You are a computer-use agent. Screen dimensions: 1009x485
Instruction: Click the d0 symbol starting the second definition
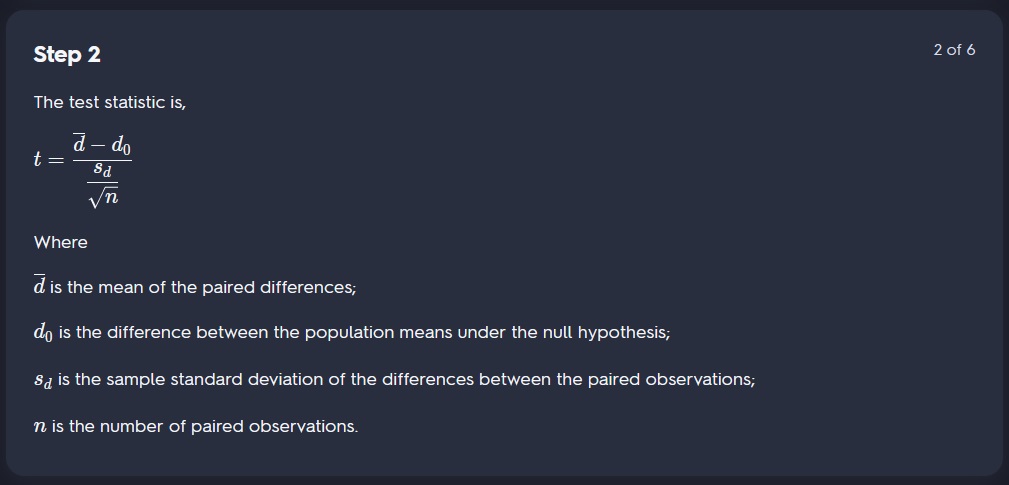pos(42,333)
